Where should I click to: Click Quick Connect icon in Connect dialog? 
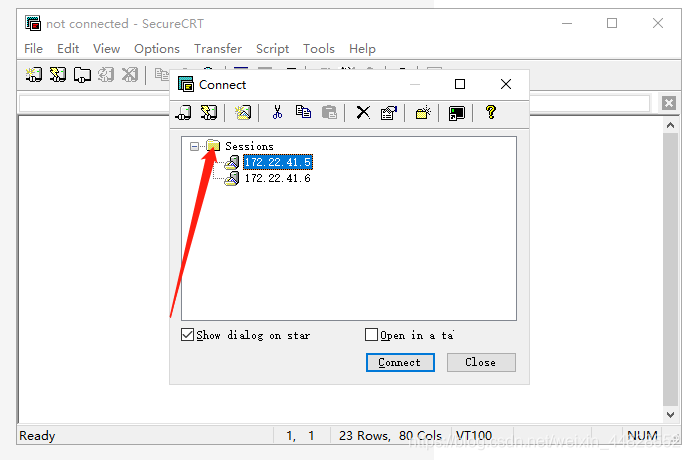(x=209, y=113)
